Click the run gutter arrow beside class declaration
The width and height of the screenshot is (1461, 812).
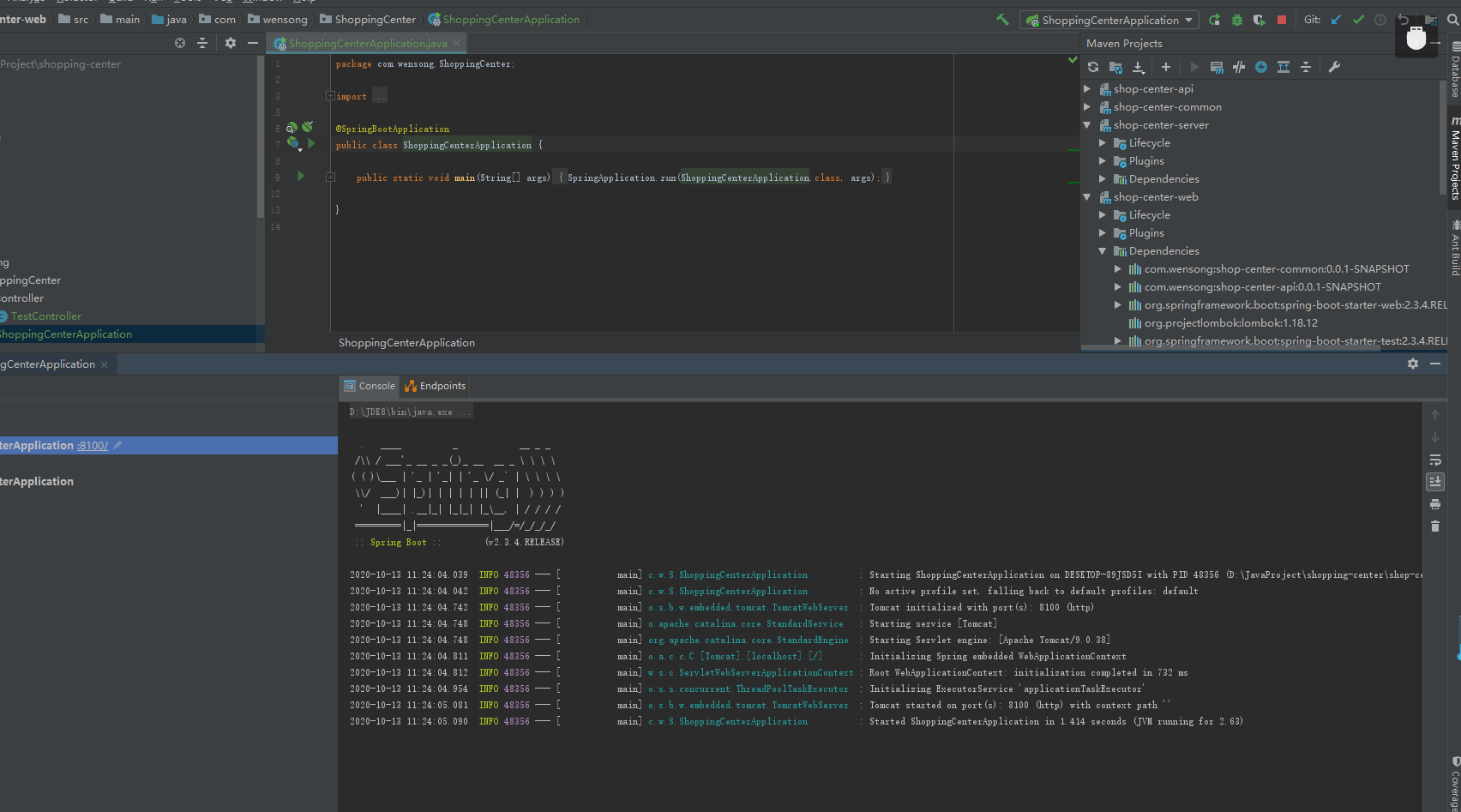311,143
